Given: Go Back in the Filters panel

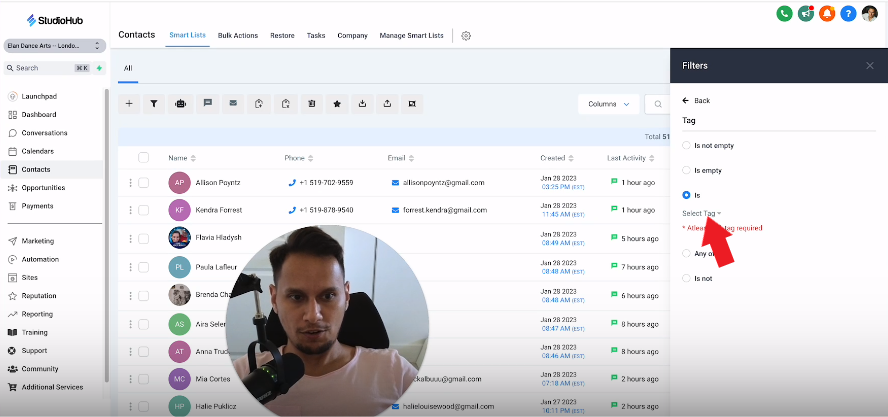Looking at the screenshot, I should [x=696, y=100].
